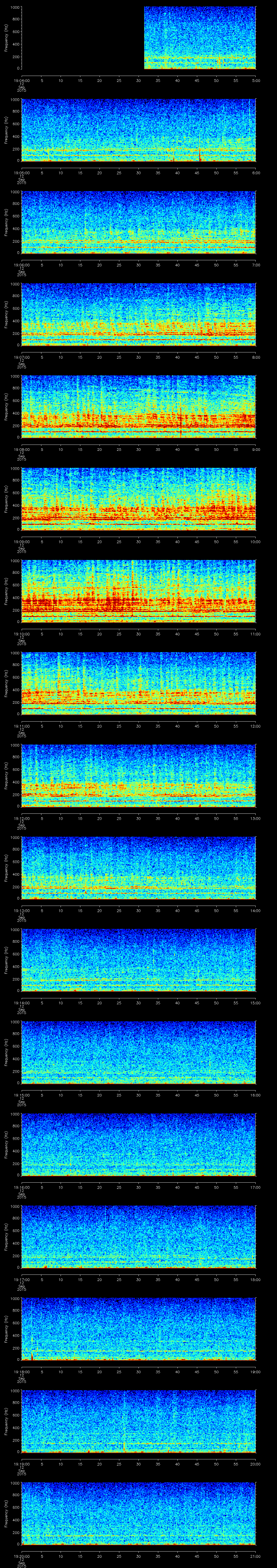Click the 30-second tick label under the 19:08:00 panel
277x1568 pixels.
coord(139,449)
